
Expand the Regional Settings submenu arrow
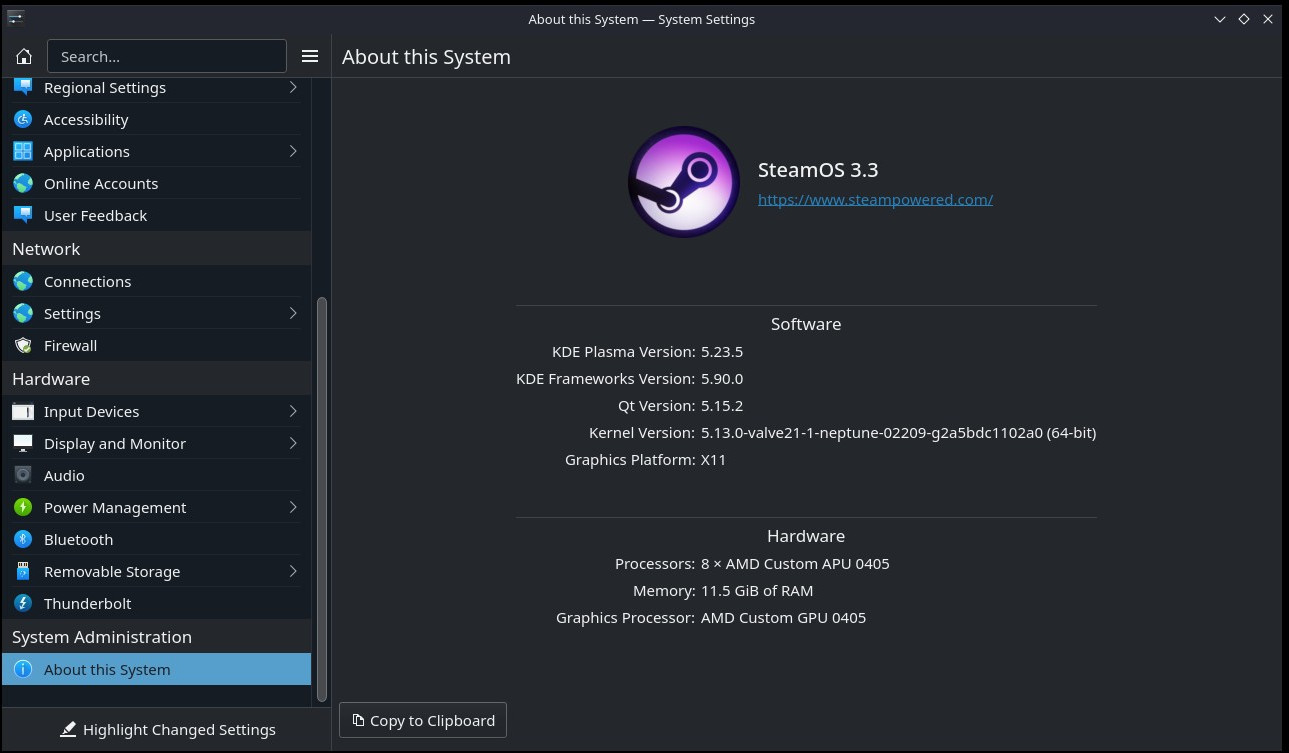pyautogui.click(x=293, y=87)
